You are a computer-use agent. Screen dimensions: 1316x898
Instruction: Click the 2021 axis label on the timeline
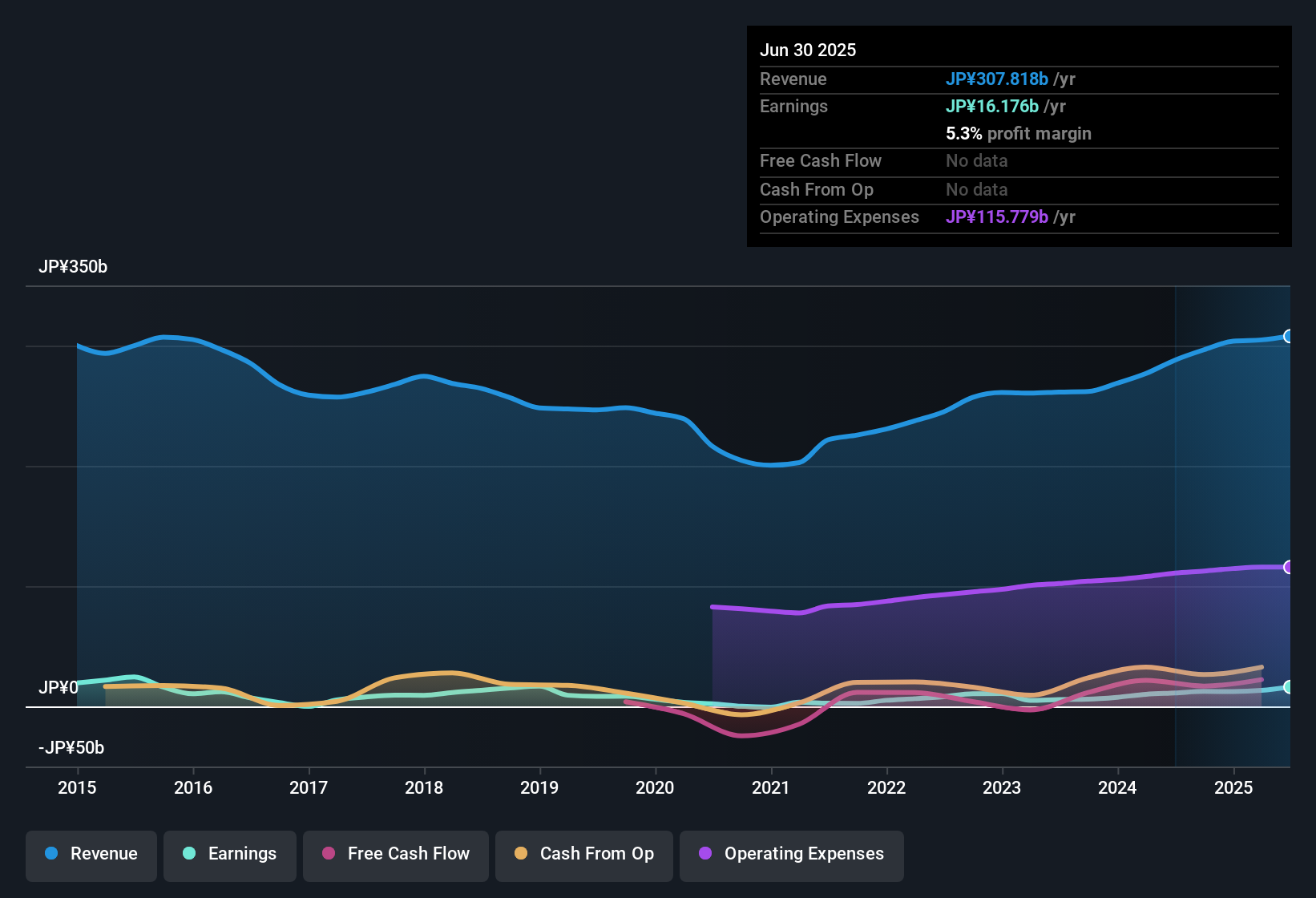pos(770,788)
